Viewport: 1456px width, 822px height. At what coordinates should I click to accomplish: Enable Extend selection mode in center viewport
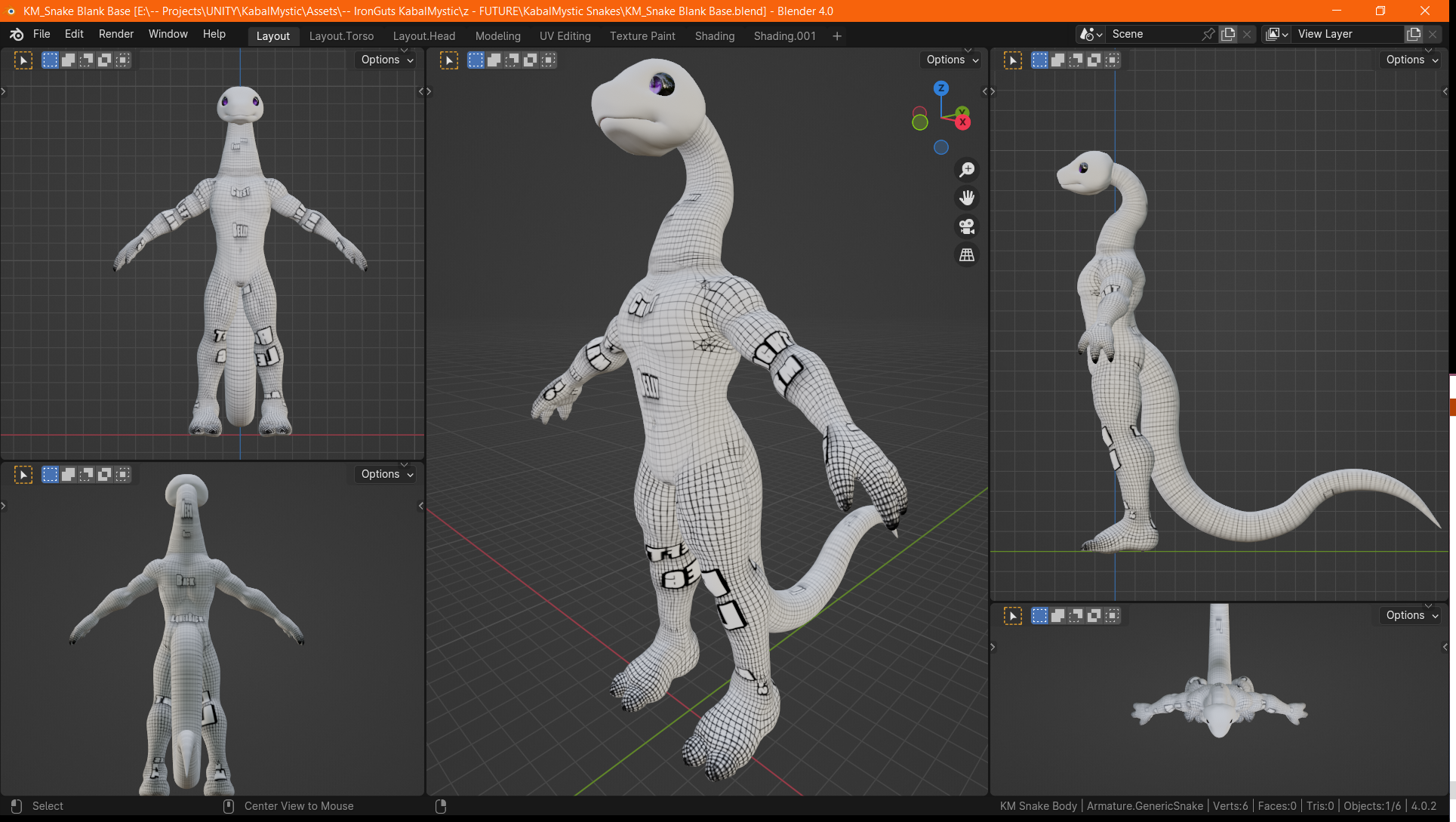pos(494,60)
